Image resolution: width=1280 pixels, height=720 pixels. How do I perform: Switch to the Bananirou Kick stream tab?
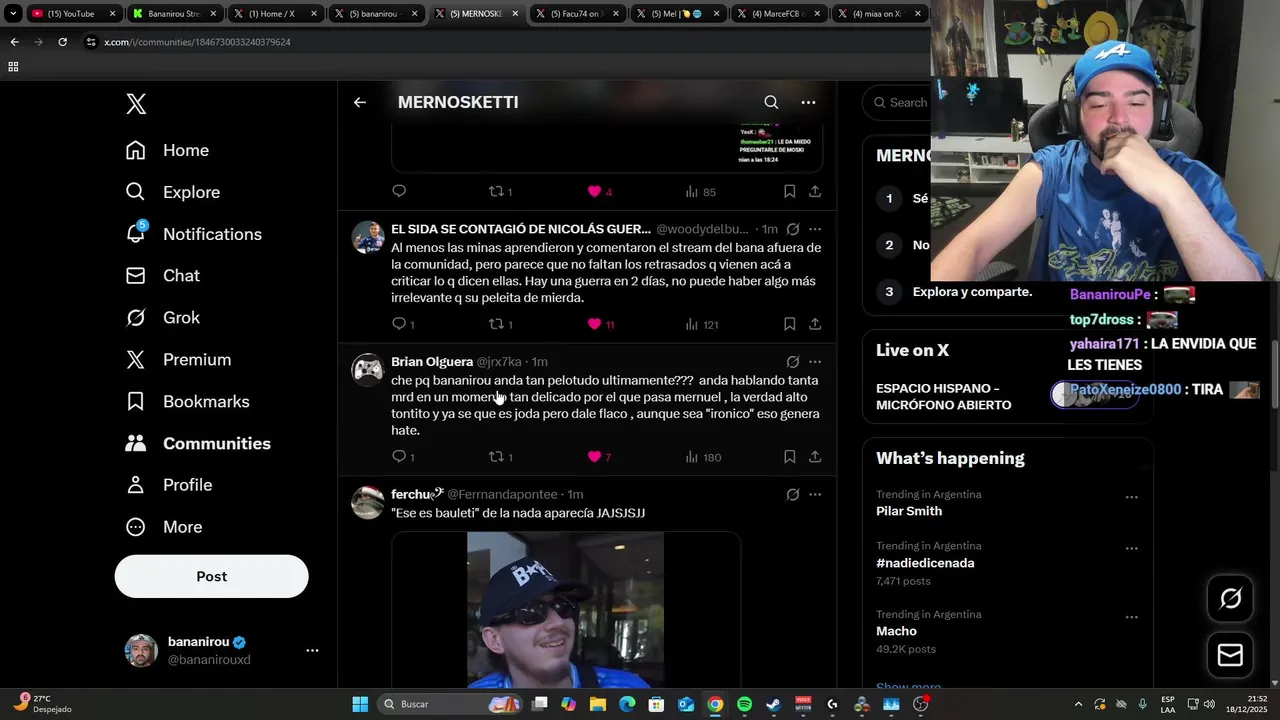(174, 14)
